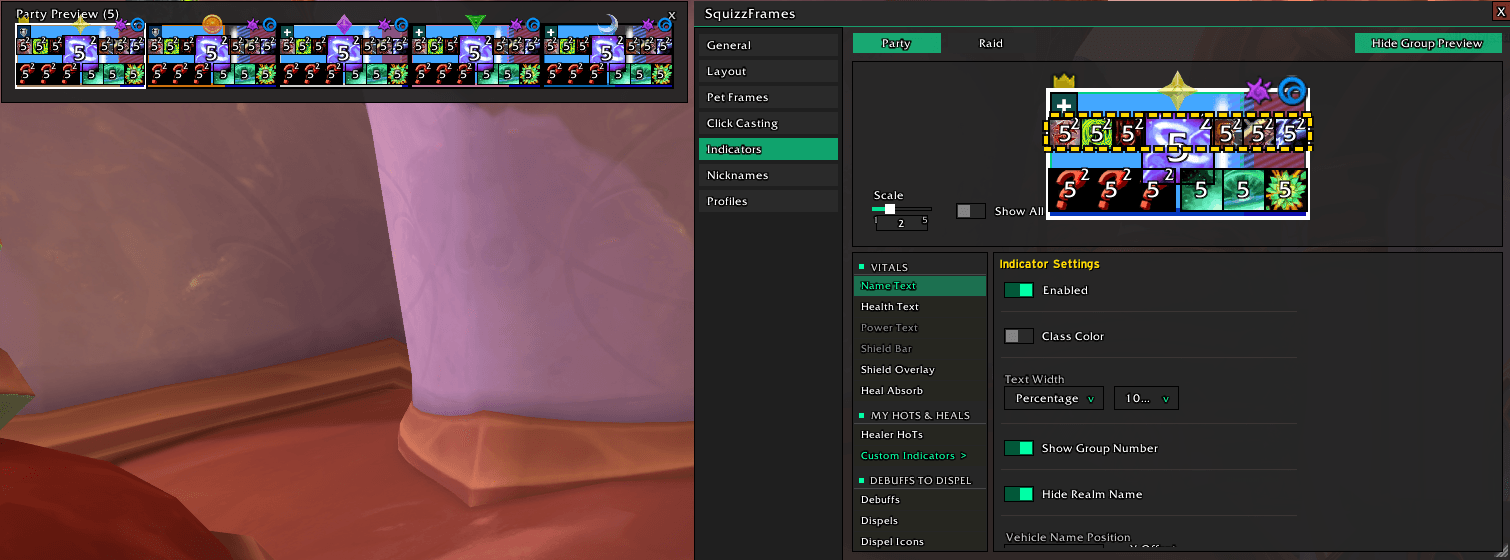Select Dispel Icons in the list

click(x=921, y=542)
